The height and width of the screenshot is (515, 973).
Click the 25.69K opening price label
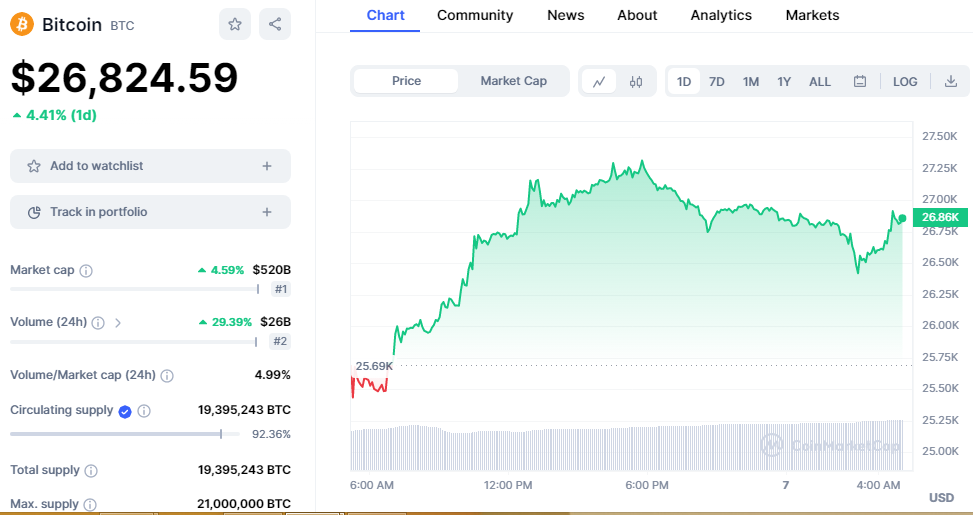[374, 366]
